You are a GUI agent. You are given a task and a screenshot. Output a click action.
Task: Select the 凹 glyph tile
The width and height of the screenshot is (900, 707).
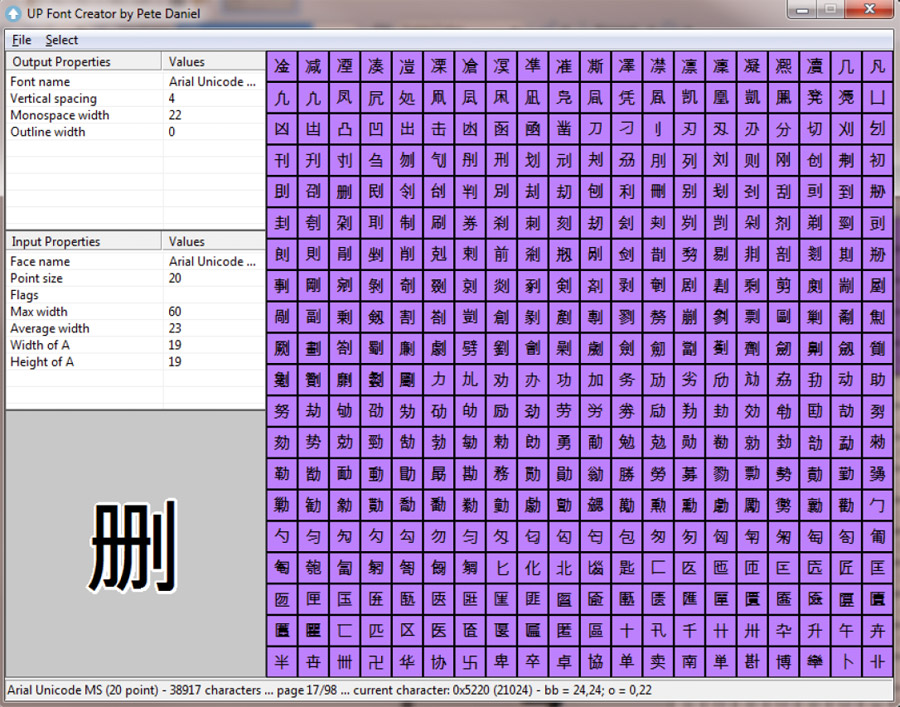click(x=375, y=130)
